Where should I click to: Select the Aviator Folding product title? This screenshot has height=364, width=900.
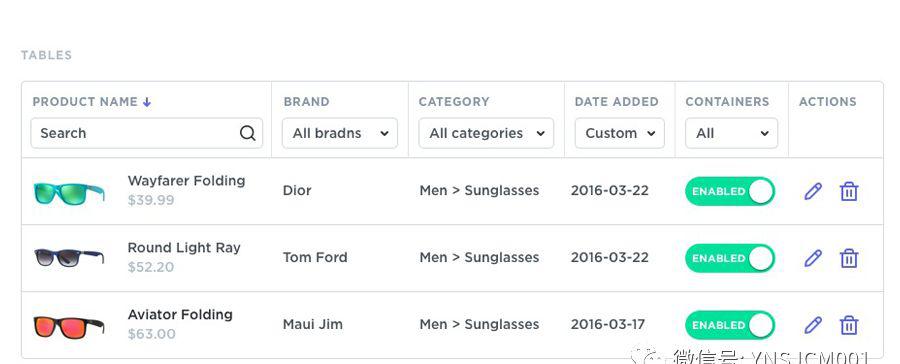click(180, 315)
